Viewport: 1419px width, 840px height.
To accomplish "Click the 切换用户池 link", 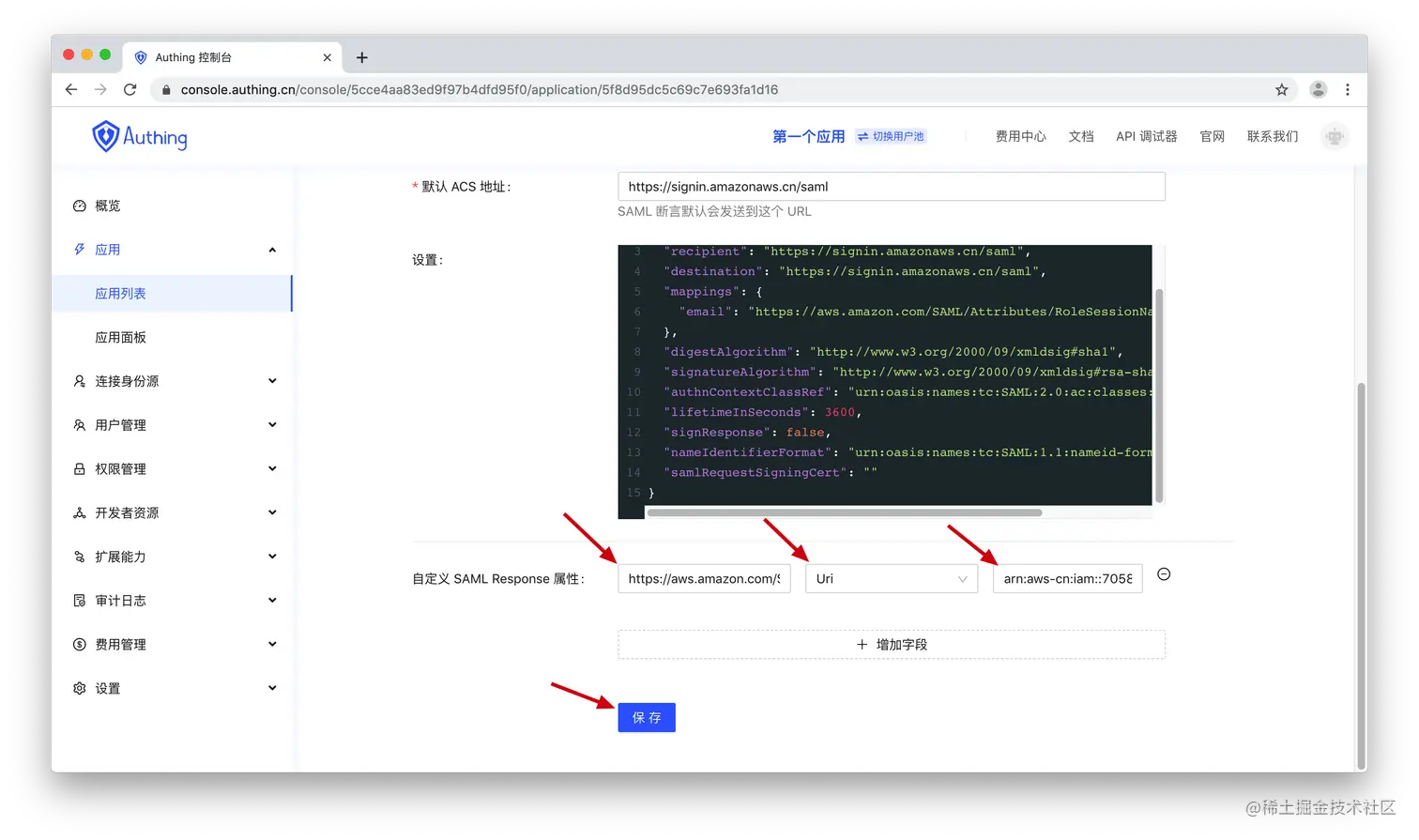I will click(891, 137).
